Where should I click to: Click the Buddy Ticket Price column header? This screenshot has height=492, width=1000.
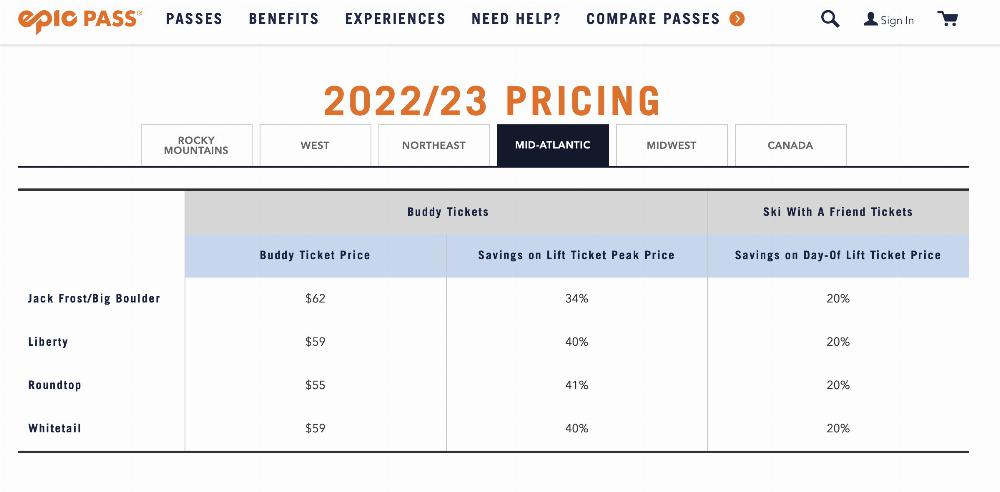(315, 255)
